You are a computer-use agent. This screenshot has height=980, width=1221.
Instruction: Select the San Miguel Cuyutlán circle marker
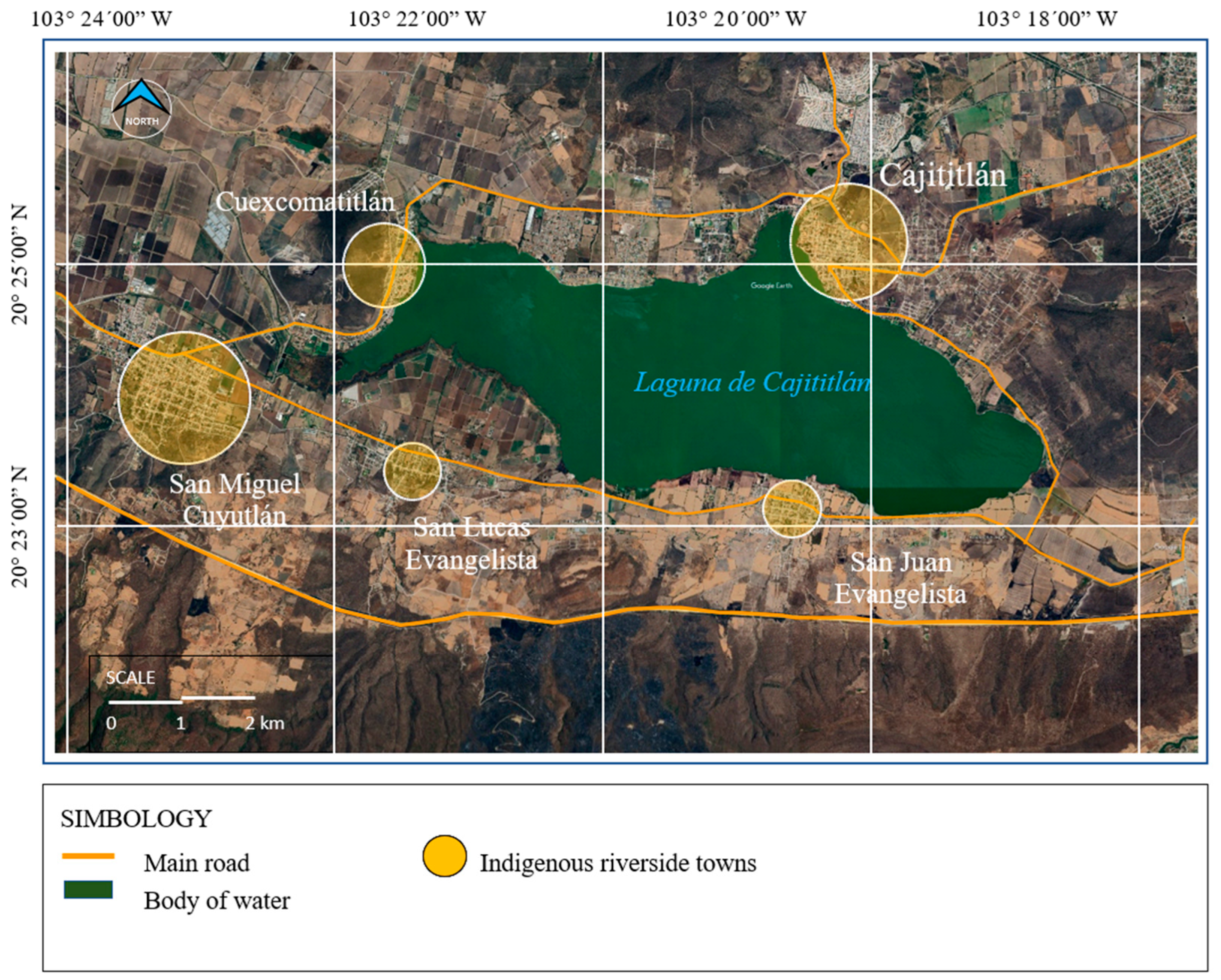tap(185, 398)
